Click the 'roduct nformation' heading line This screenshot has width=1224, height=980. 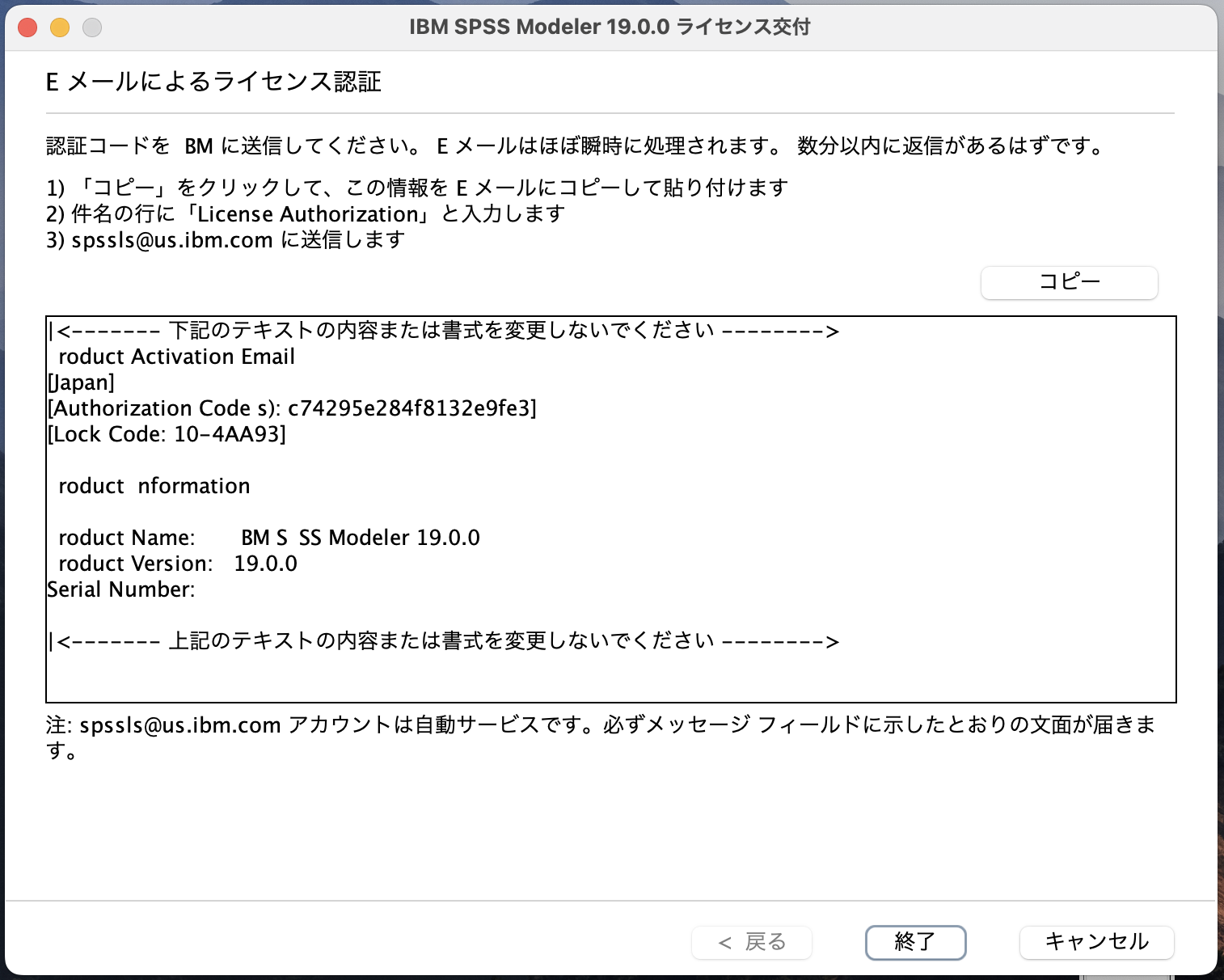(x=154, y=486)
